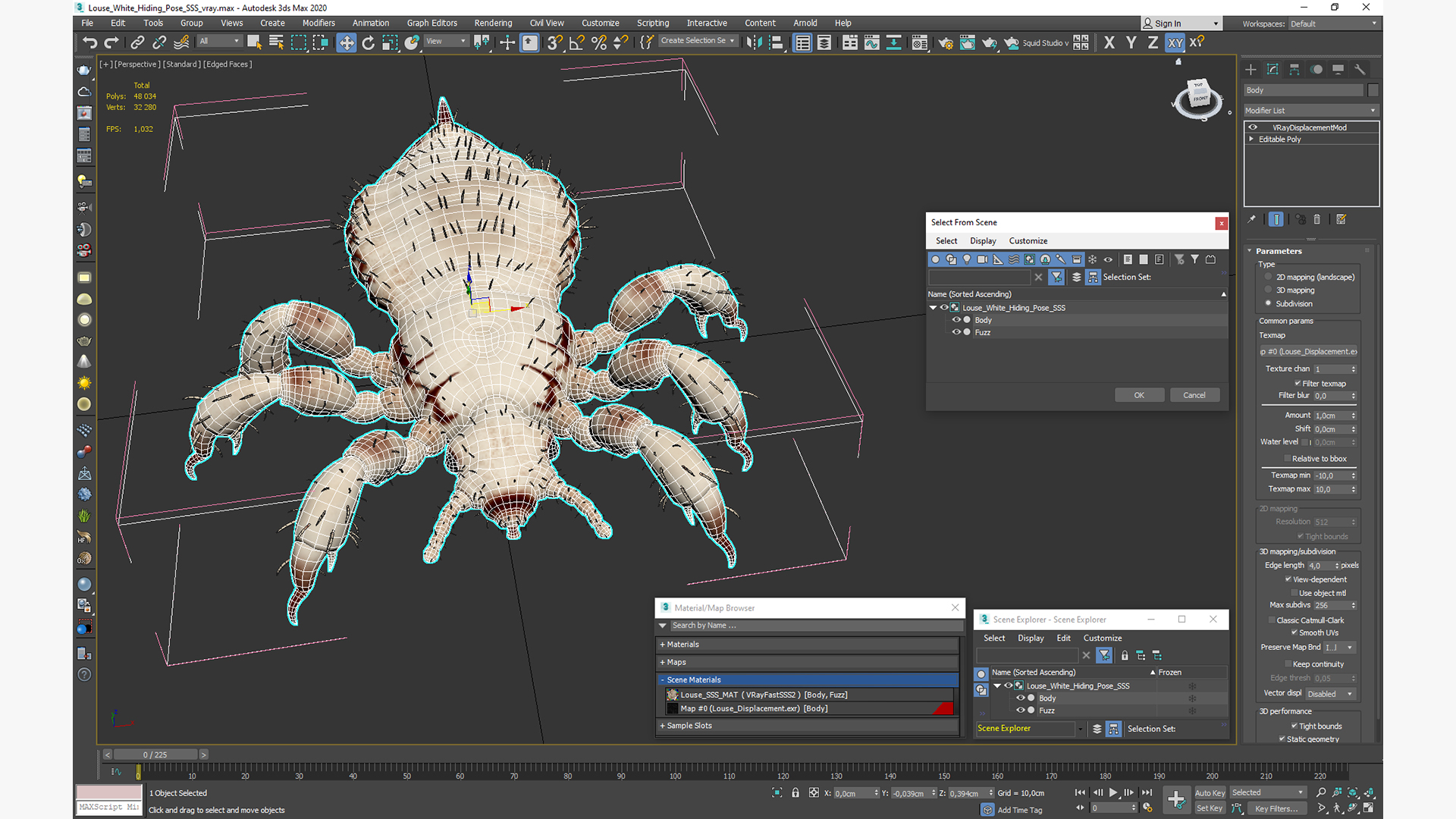The width and height of the screenshot is (1456, 819).
Task: Click Remove modifier trash icon
Action: (1317, 219)
